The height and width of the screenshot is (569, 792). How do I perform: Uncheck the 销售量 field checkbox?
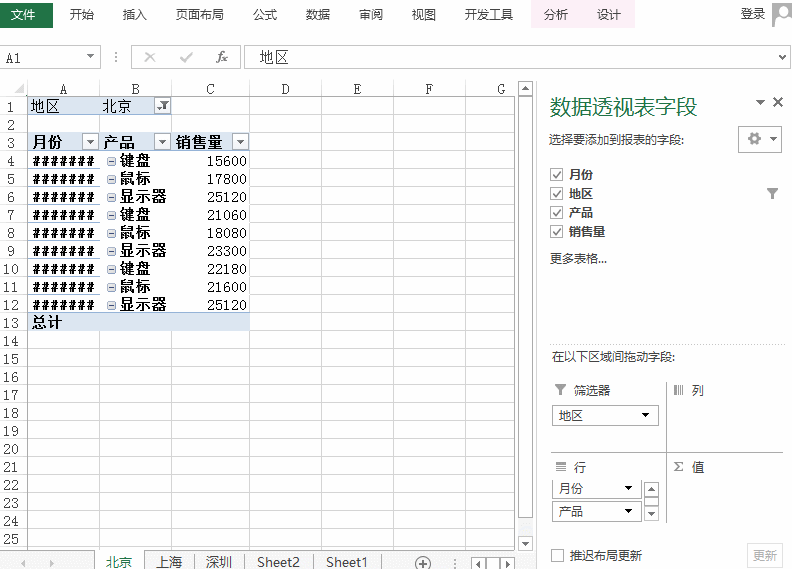pos(557,232)
